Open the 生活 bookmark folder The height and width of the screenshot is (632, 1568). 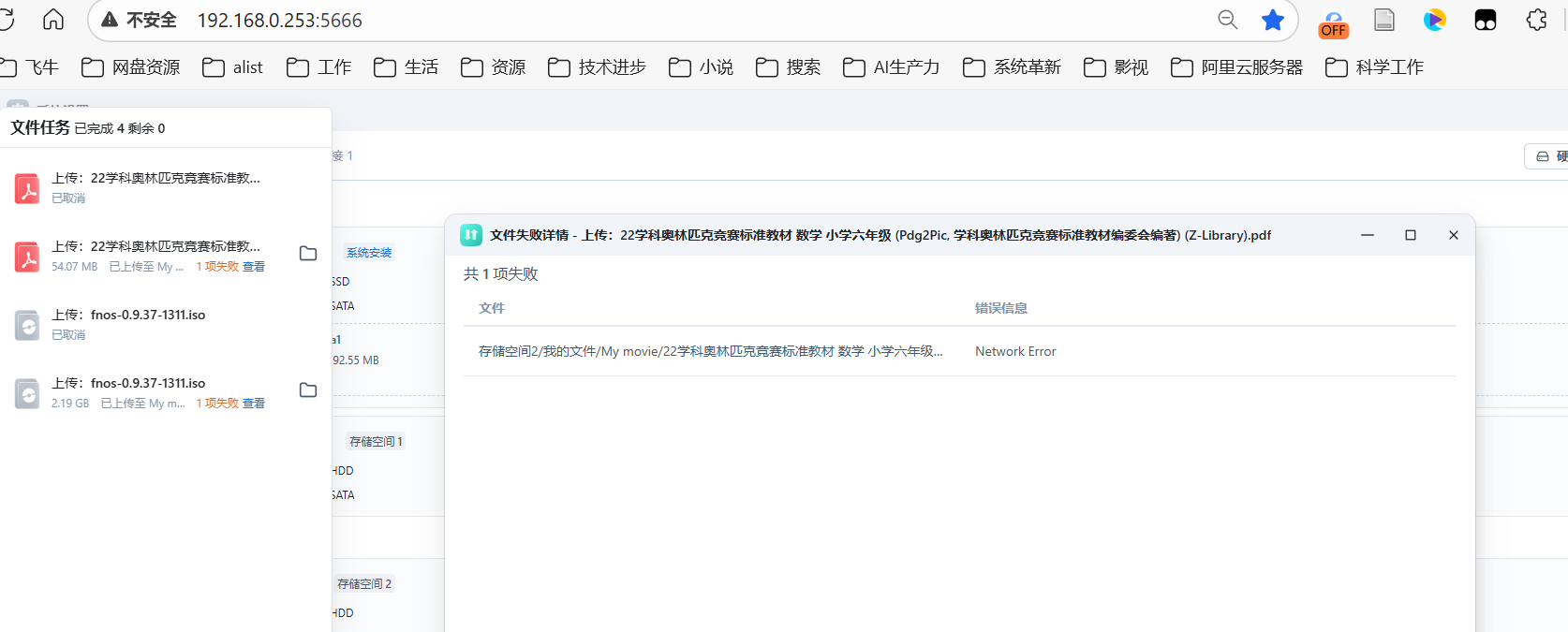tap(407, 67)
